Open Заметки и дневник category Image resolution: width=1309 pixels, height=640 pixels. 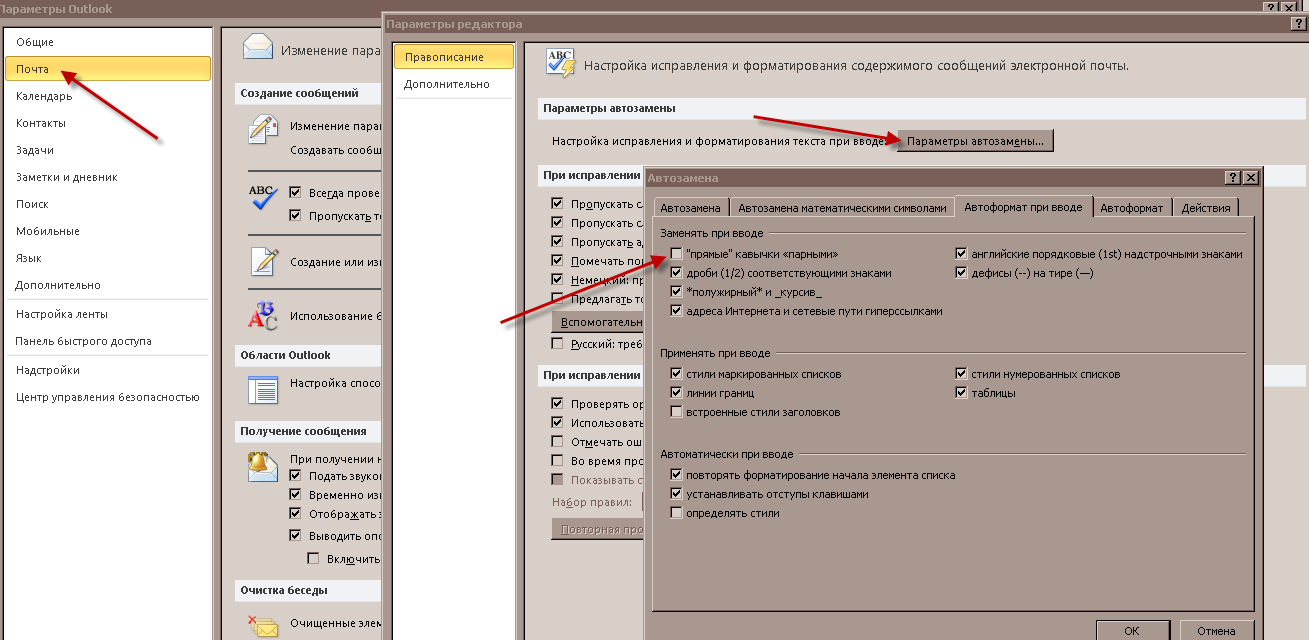(x=108, y=177)
